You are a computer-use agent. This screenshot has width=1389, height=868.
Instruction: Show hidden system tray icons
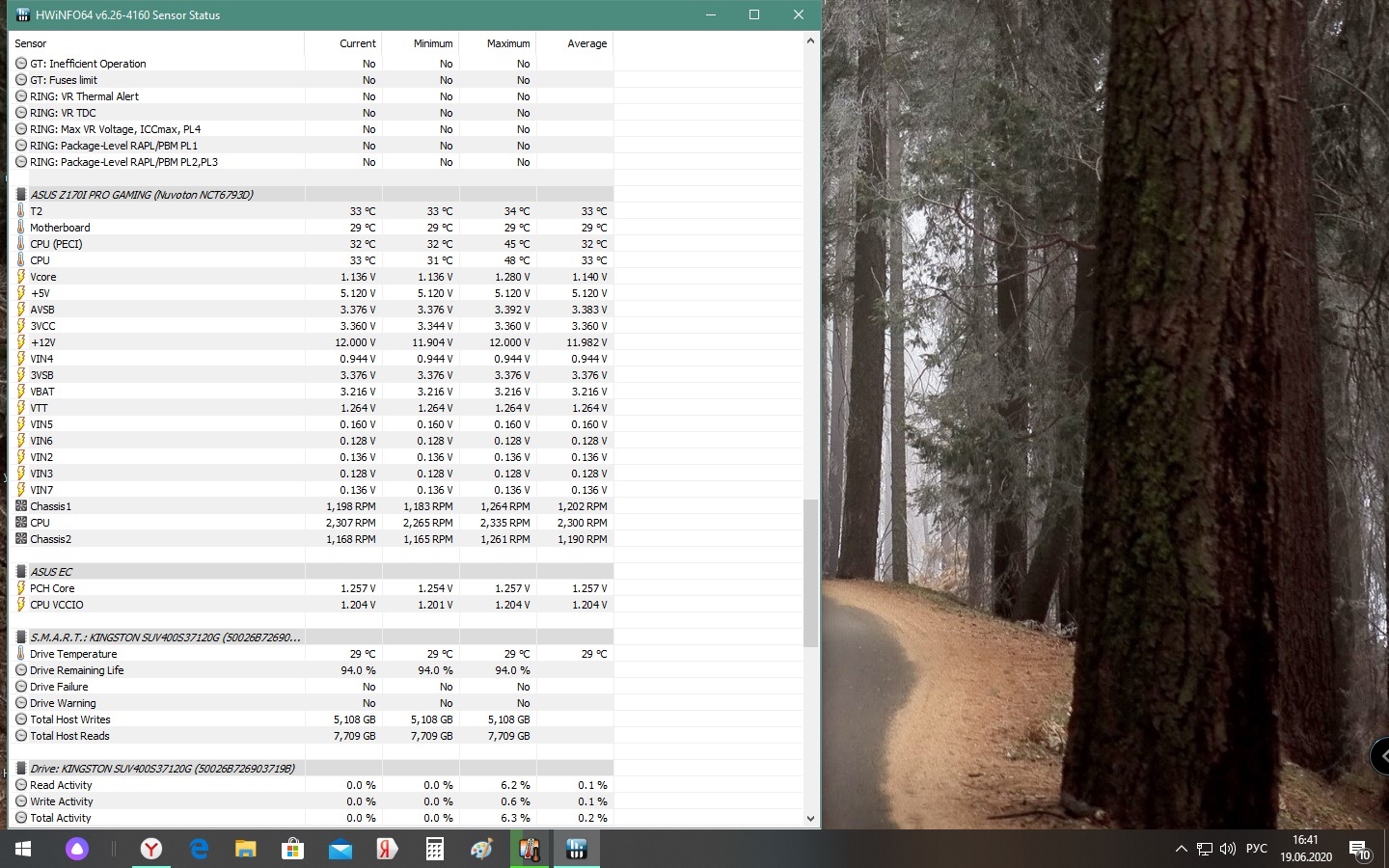pyautogui.click(x=1182, y=849)
